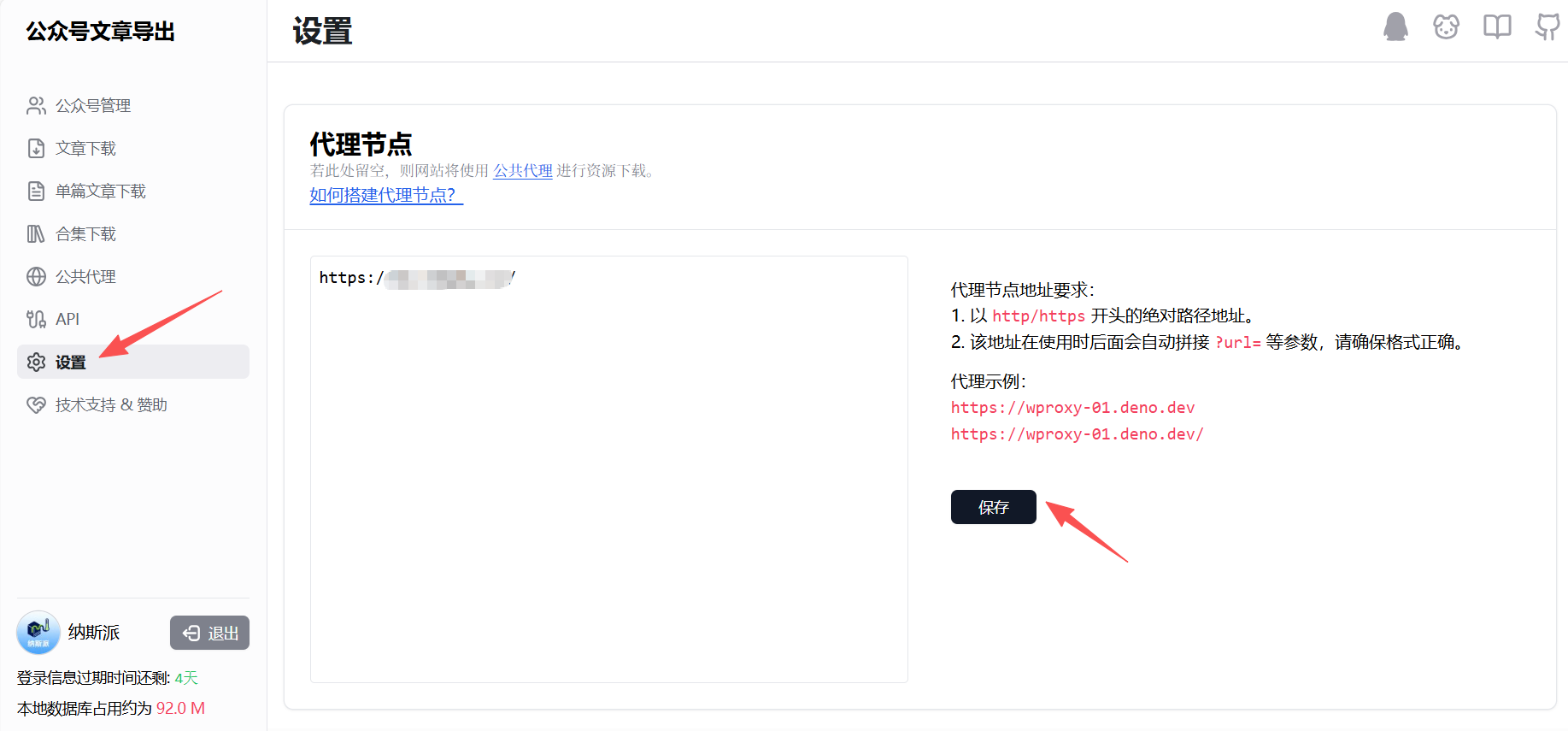Click the heart handshake icon beside 技术支持
This screenshot has height=731, width=1568.
(36, 404)
